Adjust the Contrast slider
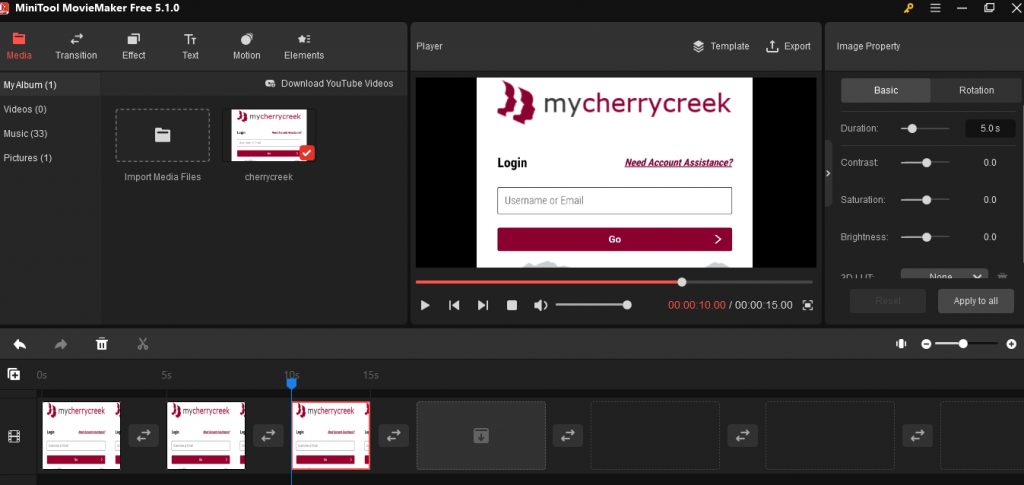The height and width of the screenshot is (485, 1024). pos(925,163)
